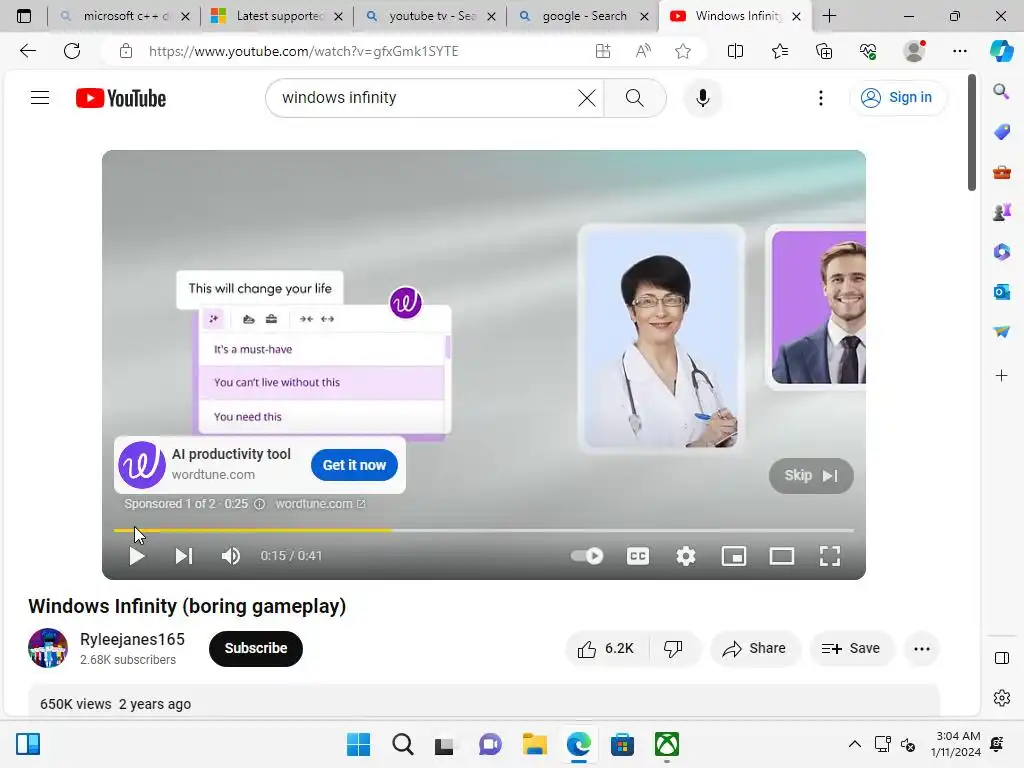Switch to google - Search tab
The height and width of the screenshot is (768, 1024).
click(x=583, y=16)
